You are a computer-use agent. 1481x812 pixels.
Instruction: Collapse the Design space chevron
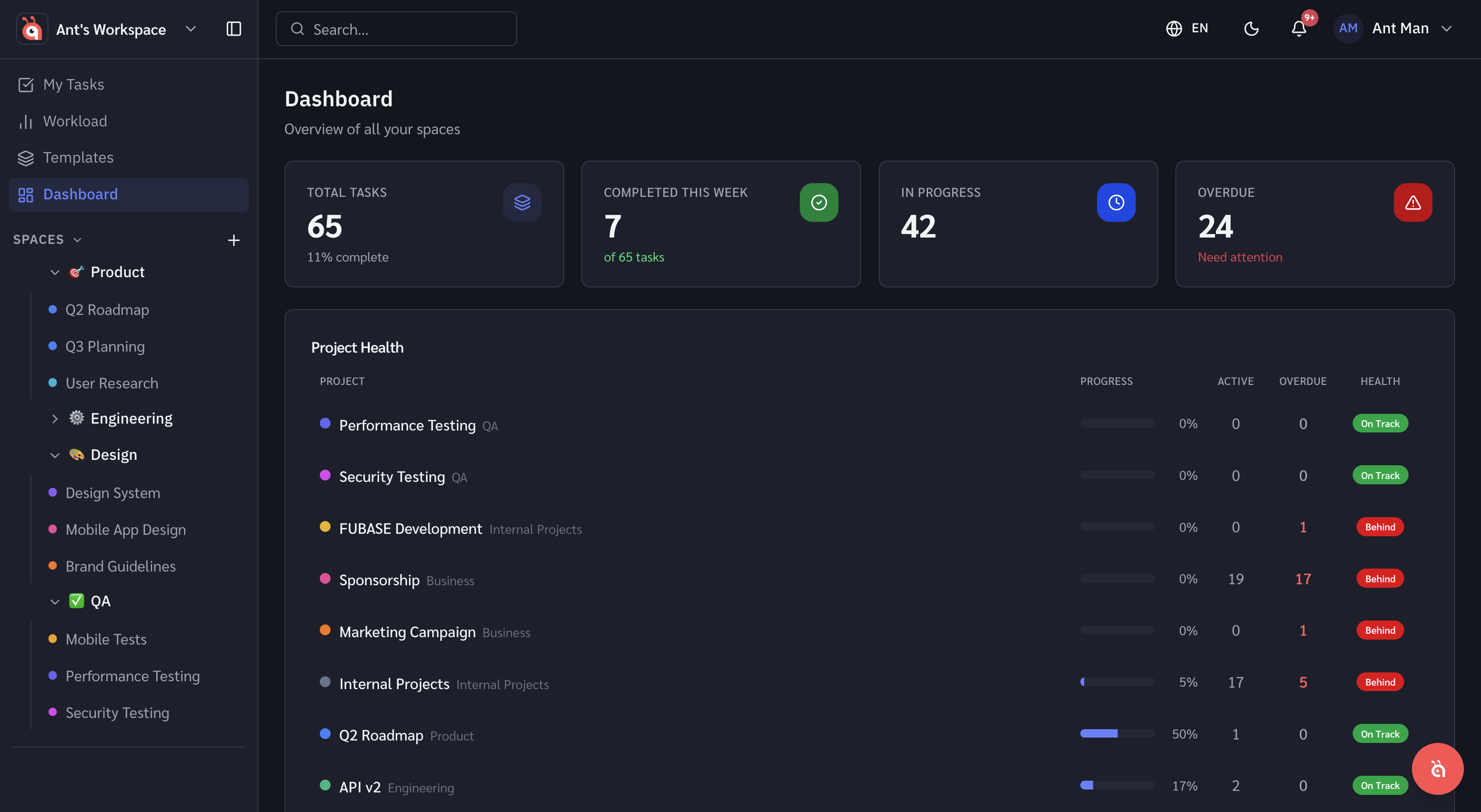pyautogui.click(x=55, y=455)
